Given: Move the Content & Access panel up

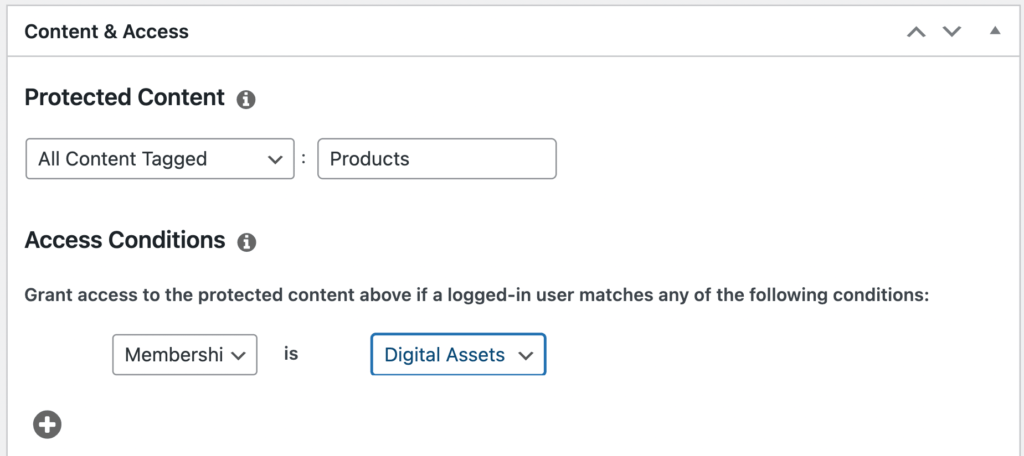Looking at the screenshot, I should (916, 31).
